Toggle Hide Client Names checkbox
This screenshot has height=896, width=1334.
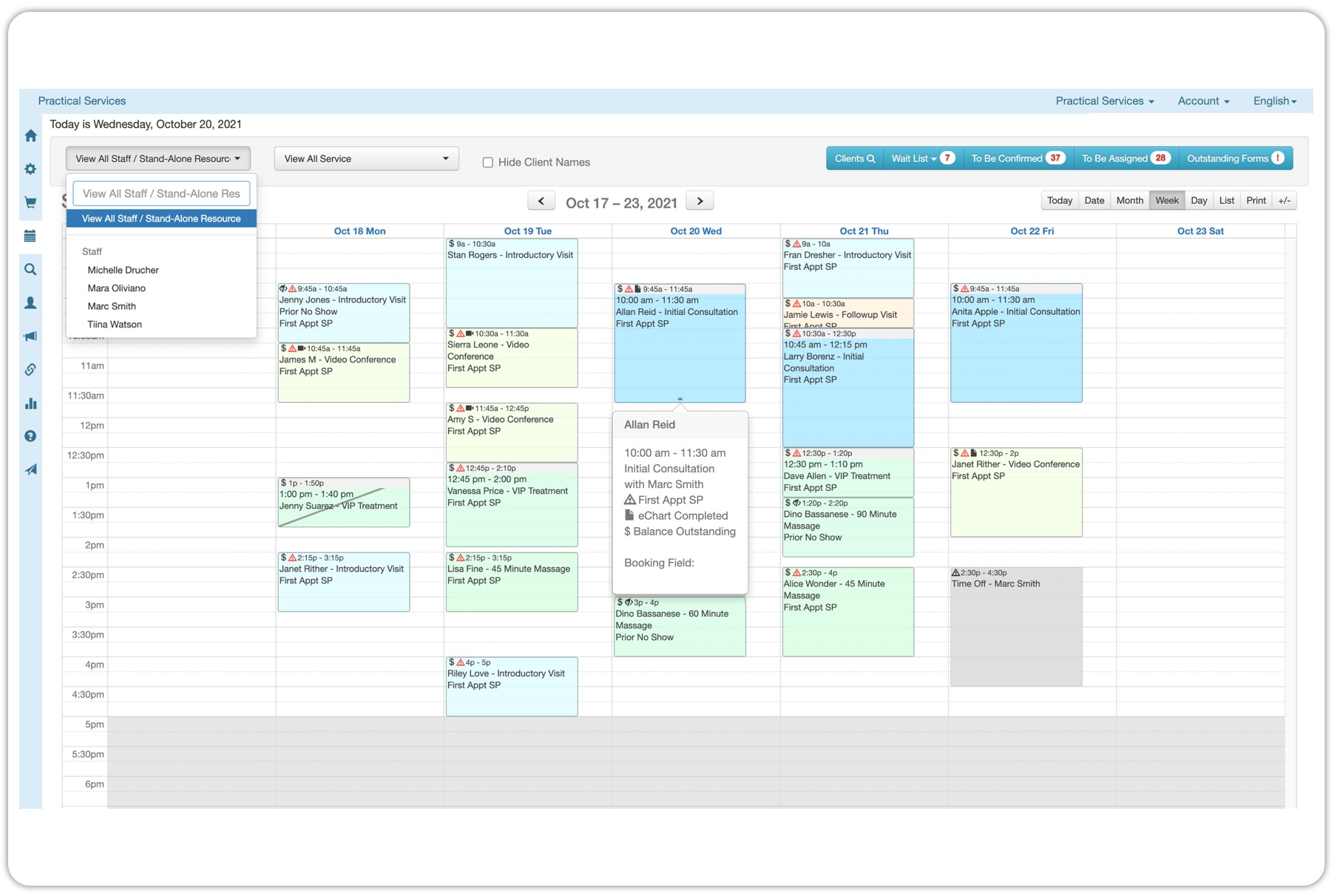point(488,163)
